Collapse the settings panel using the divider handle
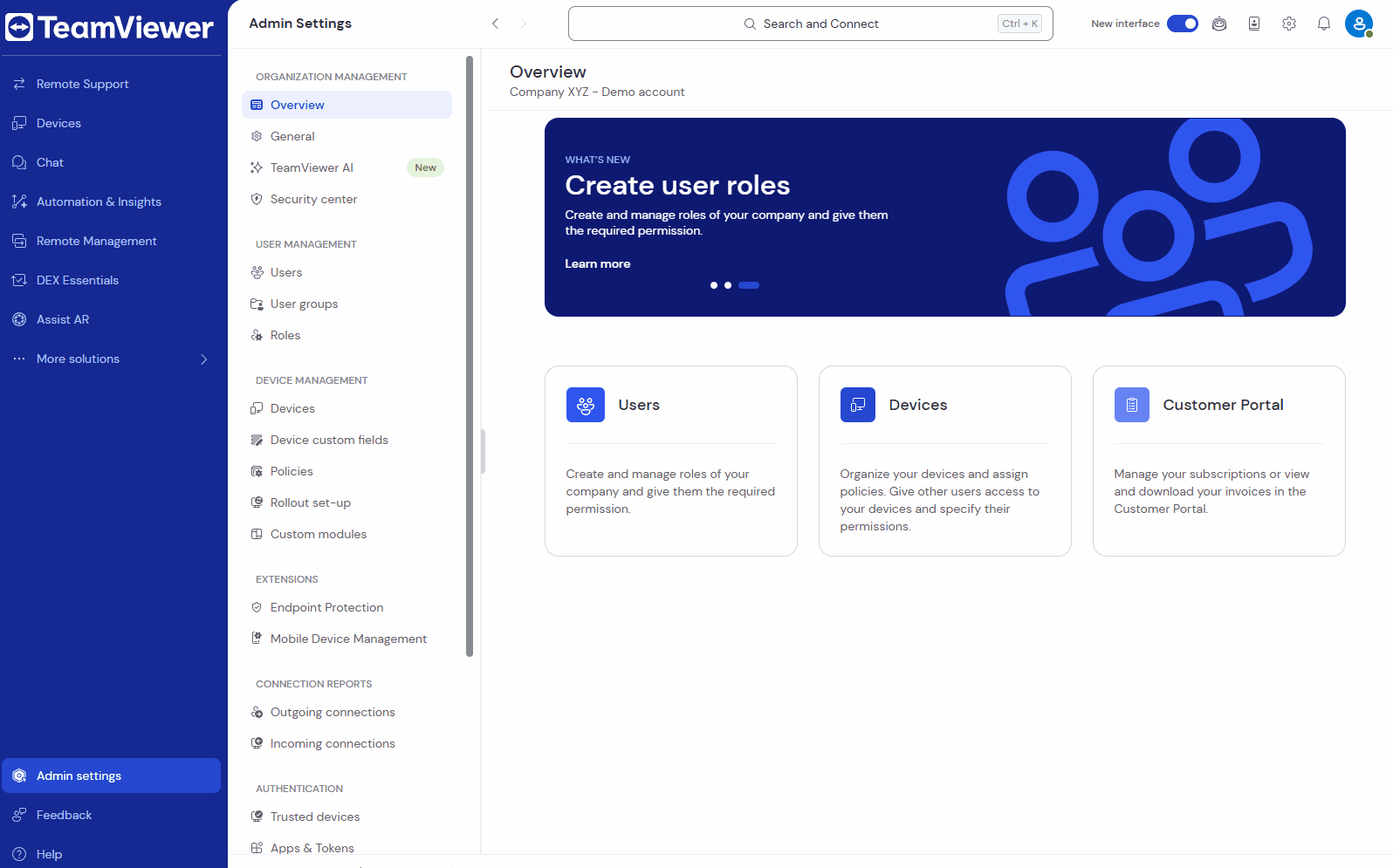This screenshot has height=868, width=1393. [x=483, y=451]
